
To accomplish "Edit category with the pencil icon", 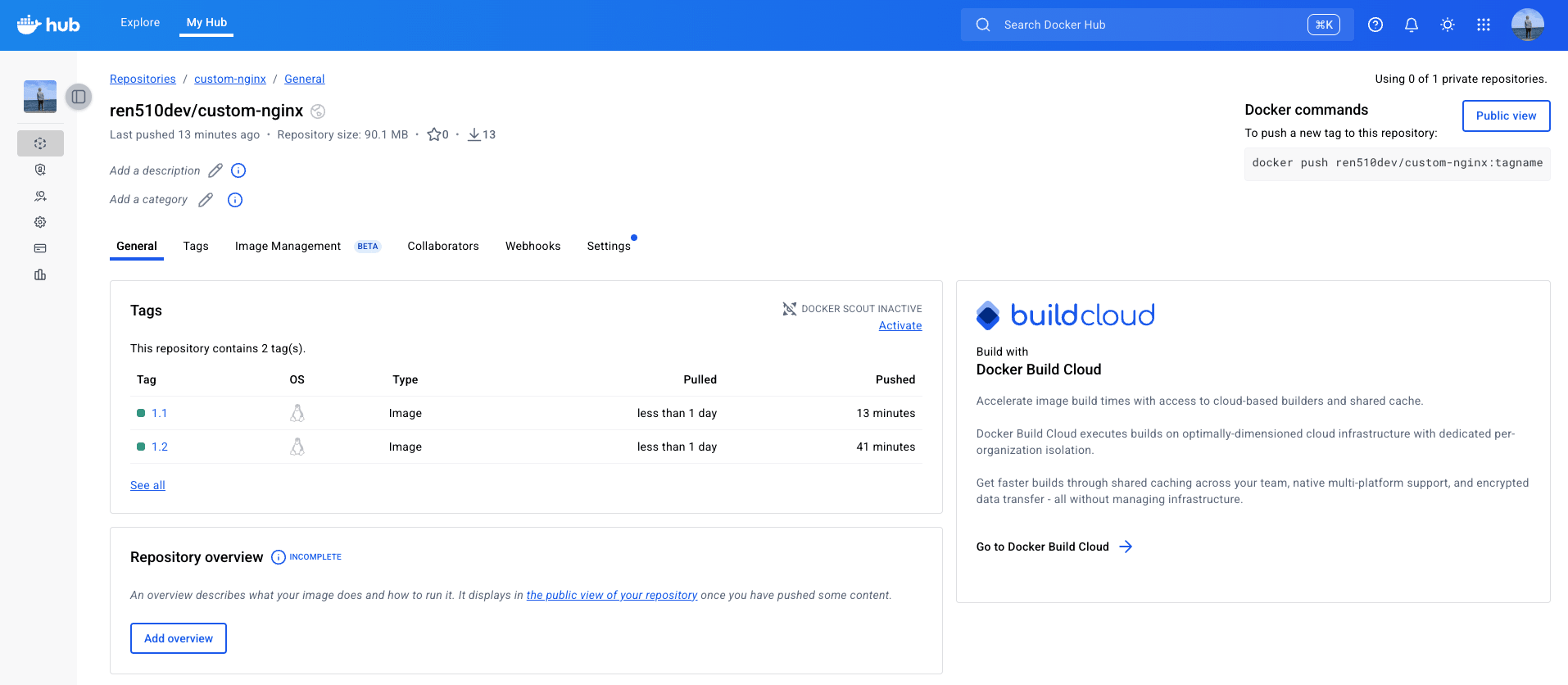I will pos(206,200).
